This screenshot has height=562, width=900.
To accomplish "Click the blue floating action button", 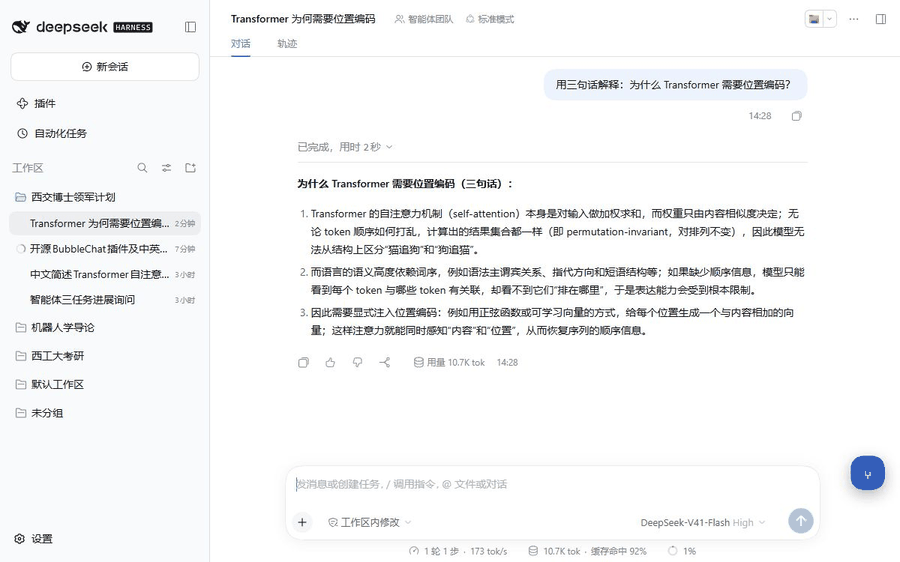I will tap(867, 473).
